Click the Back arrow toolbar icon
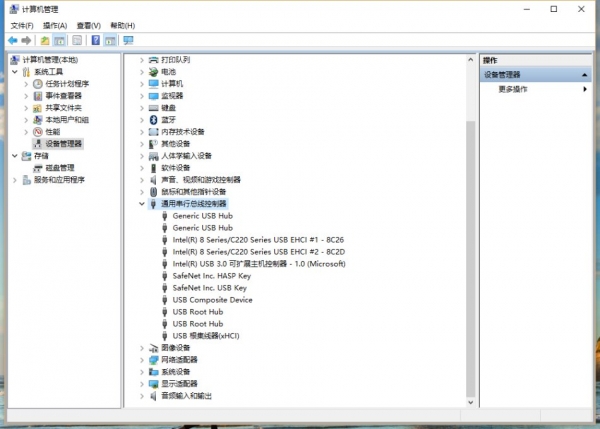 11,40
